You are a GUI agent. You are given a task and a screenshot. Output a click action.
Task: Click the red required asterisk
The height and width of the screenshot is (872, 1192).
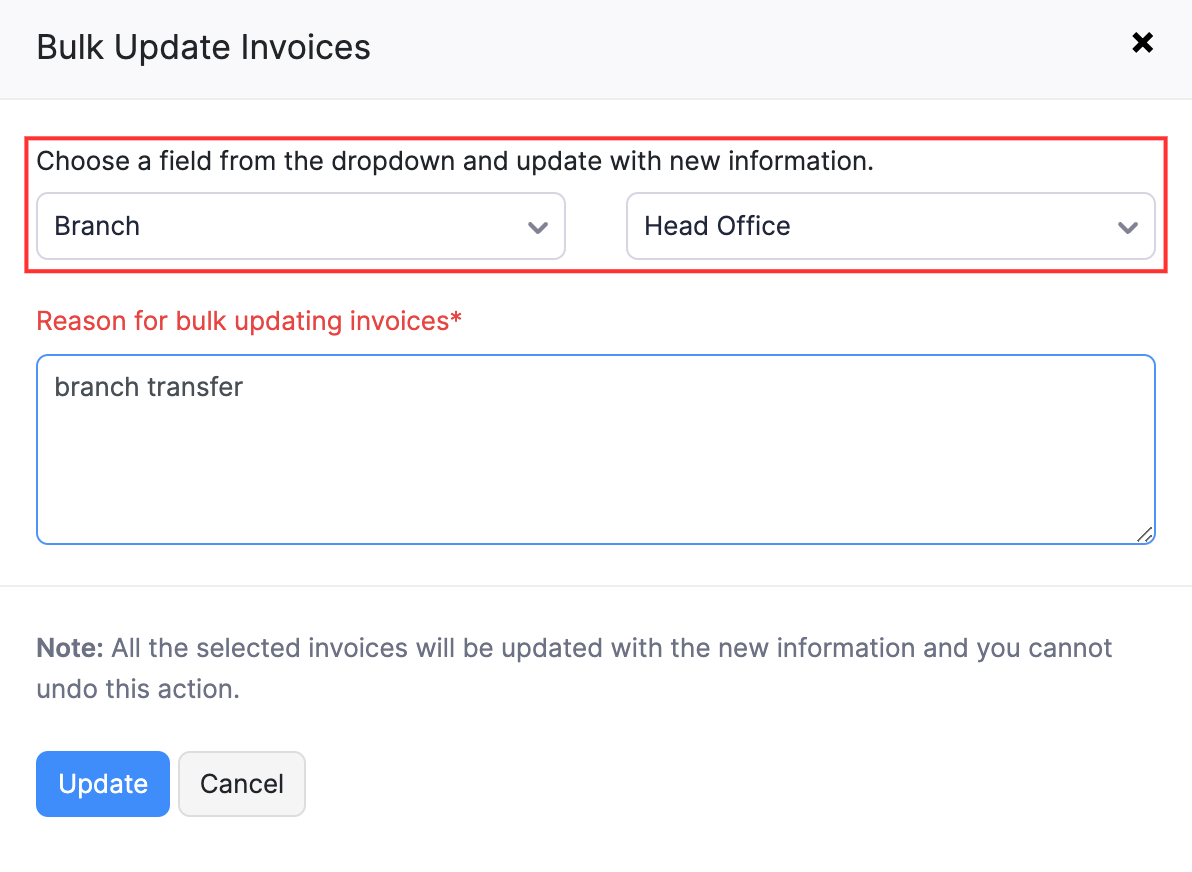coord(457,320)
